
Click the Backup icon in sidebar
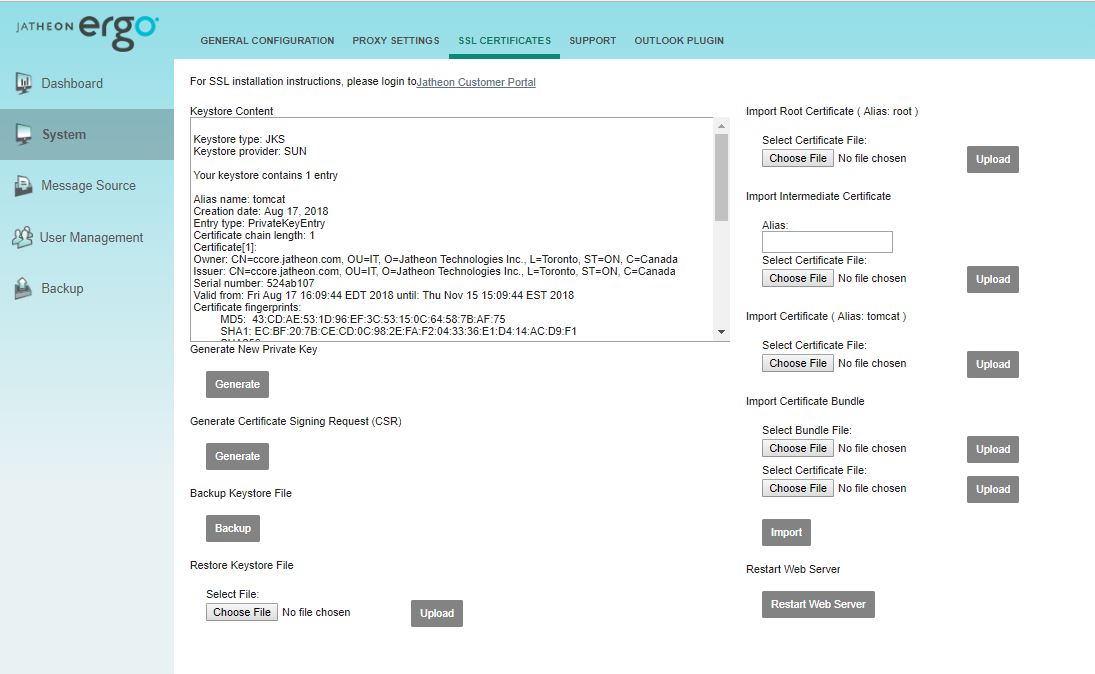23,288
